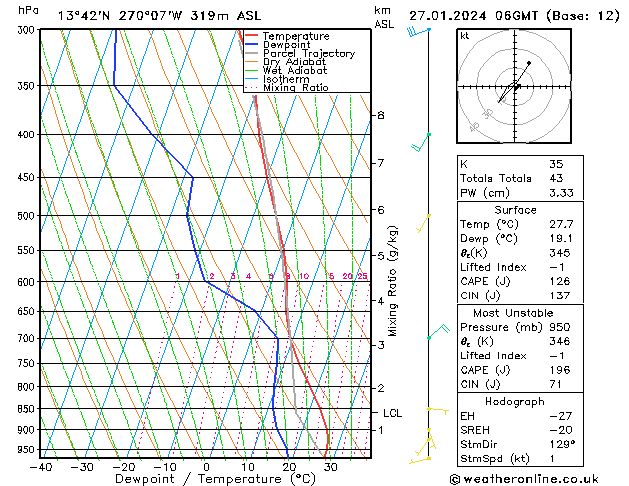Click the 300 hPa pressure label

(x=28, y=30)
